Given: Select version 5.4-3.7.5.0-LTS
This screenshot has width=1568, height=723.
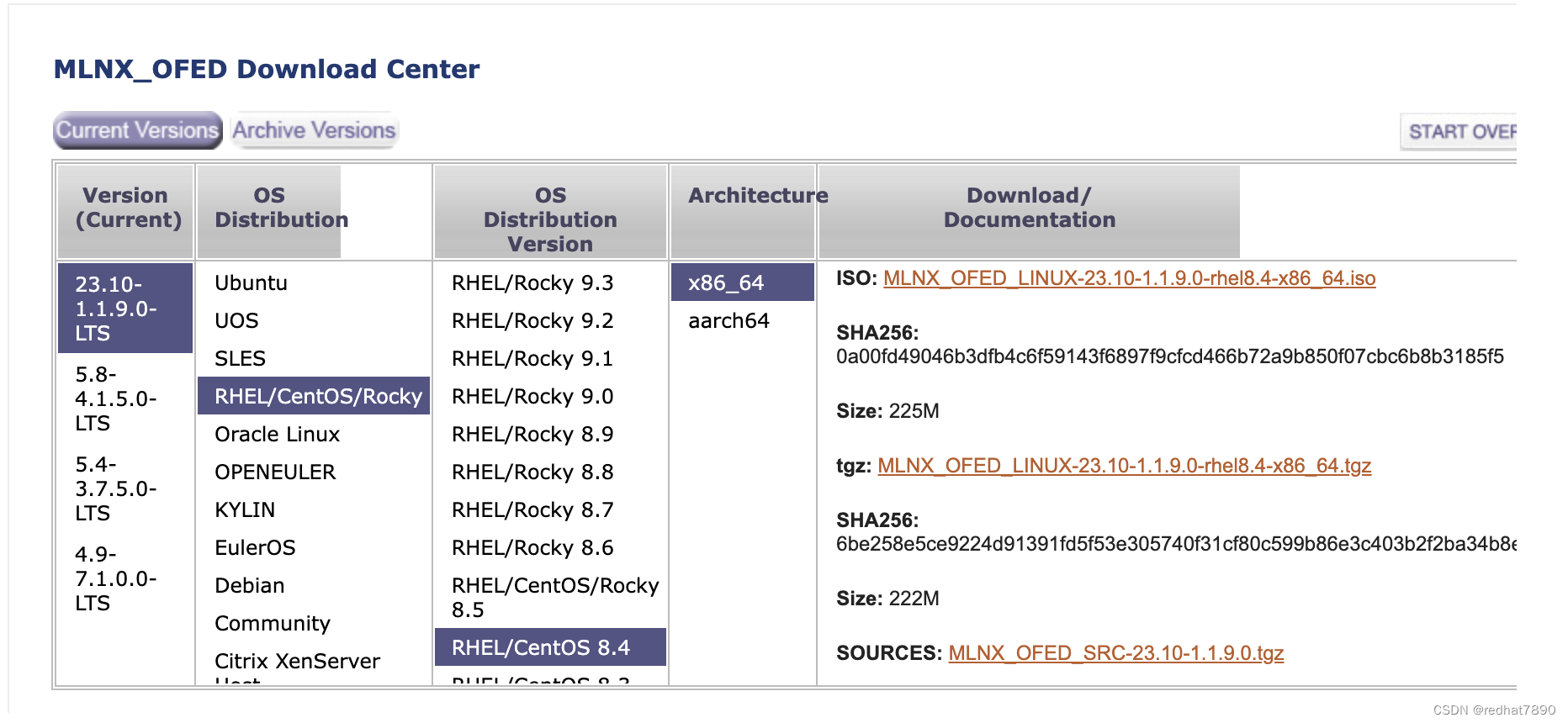Looking at the screenshot, I should click(125, 488).
